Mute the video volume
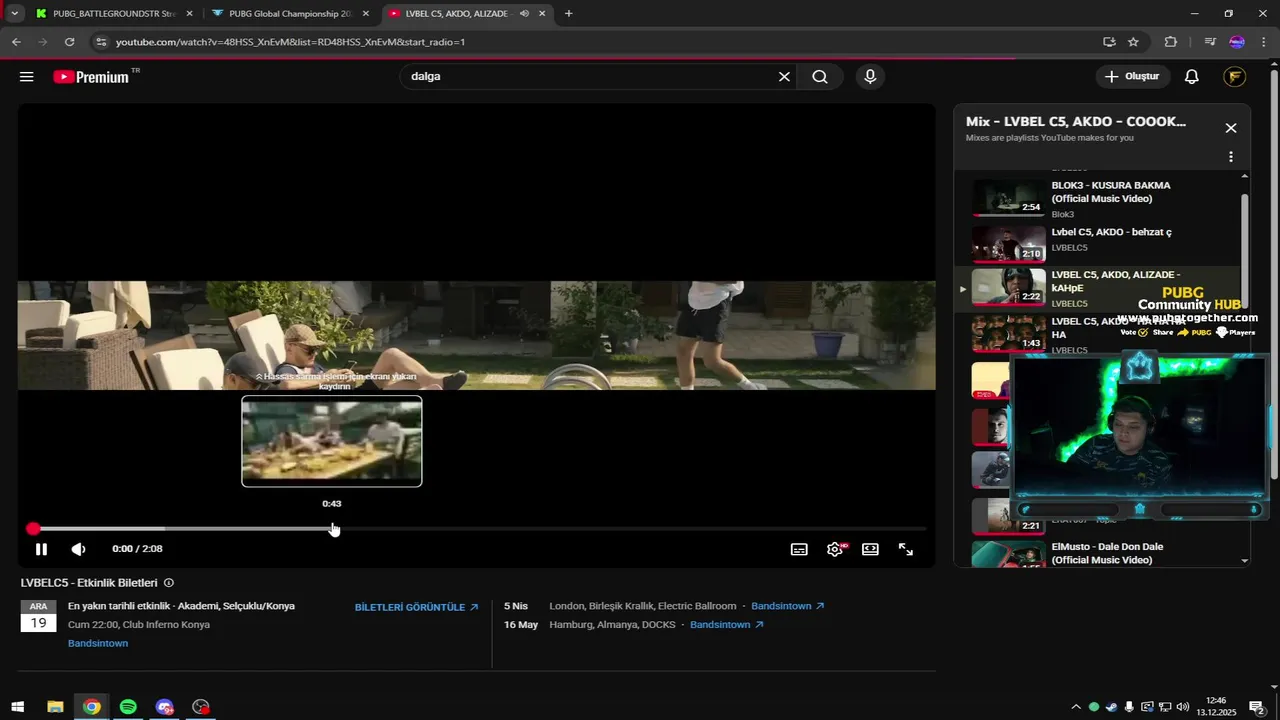The width and height of the screenshot is (1280, 720). click(x=79, y=549)
